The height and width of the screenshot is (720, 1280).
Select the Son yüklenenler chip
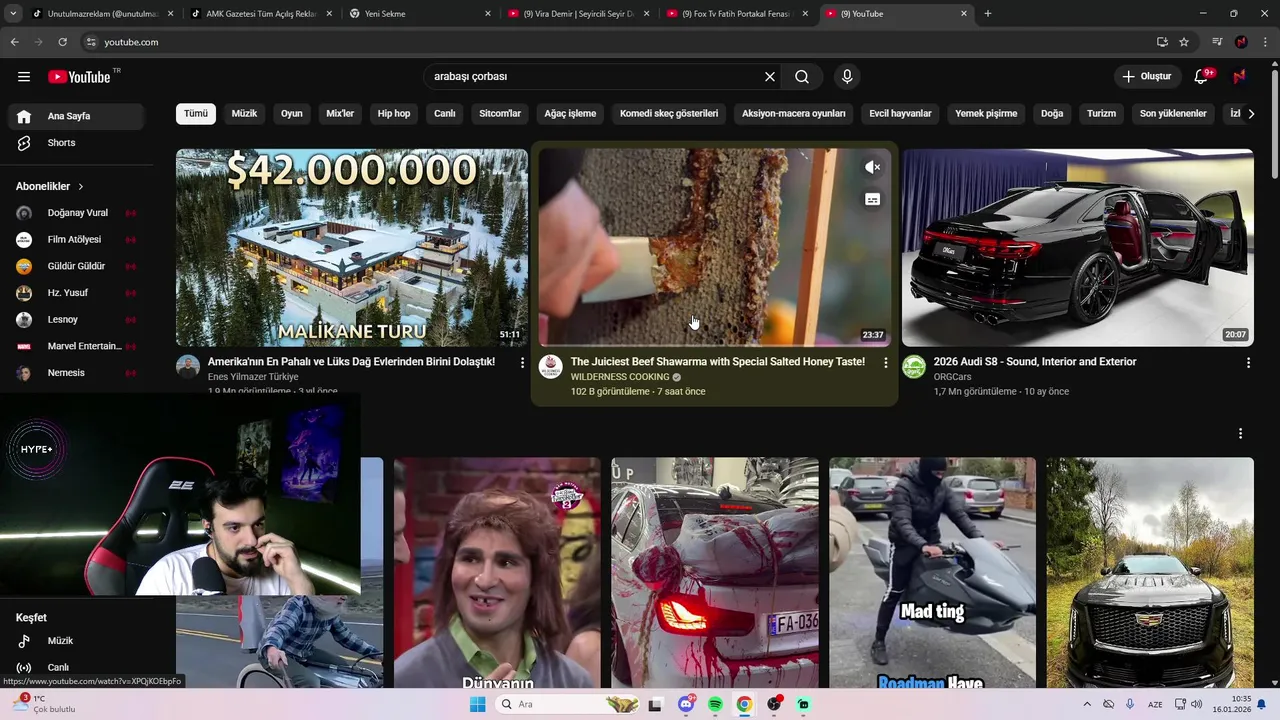[x=1173, y=114]
